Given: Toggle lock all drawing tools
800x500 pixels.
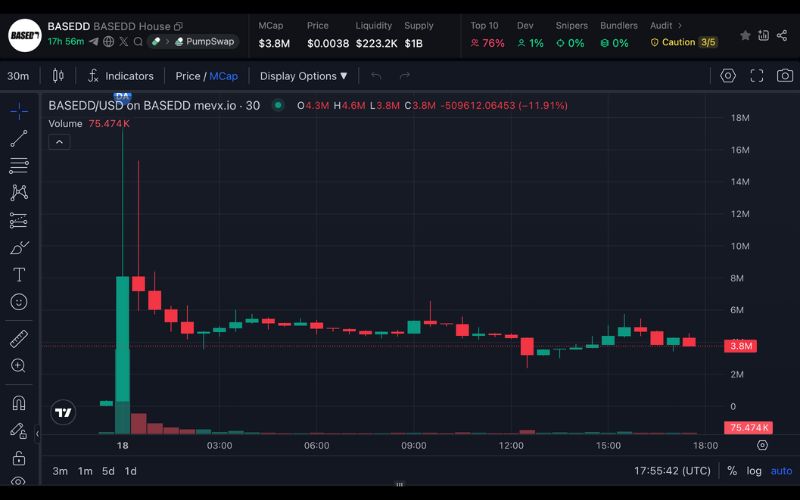Looking at the screenshot, I should point(19,458).
